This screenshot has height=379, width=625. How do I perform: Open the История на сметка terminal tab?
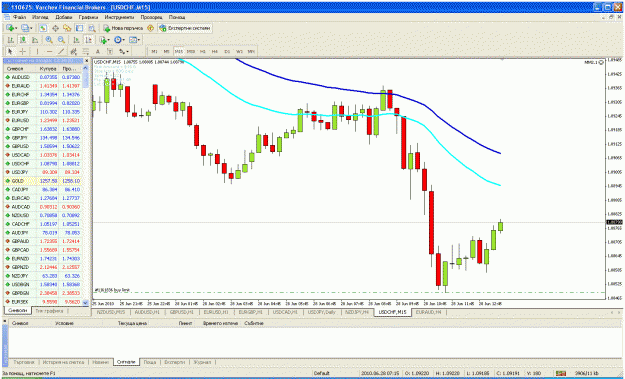63,363
